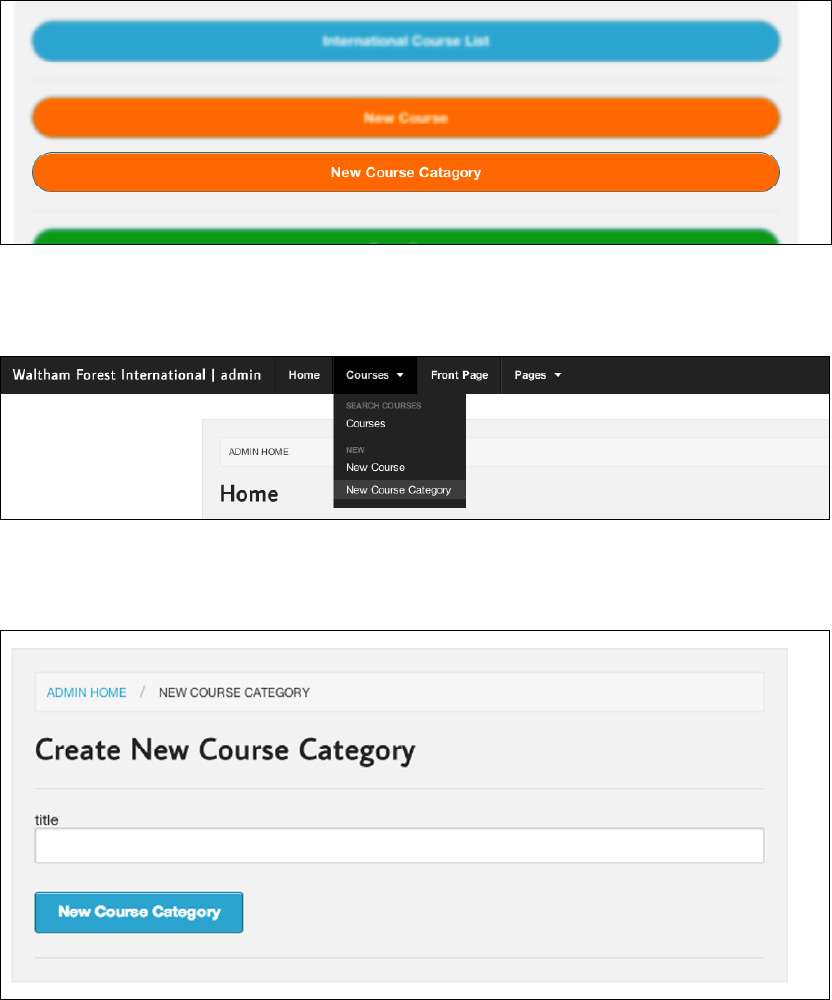Focus the title input field
The height and width of the screenshot is (1000, 832).
(x=399, y=846)
